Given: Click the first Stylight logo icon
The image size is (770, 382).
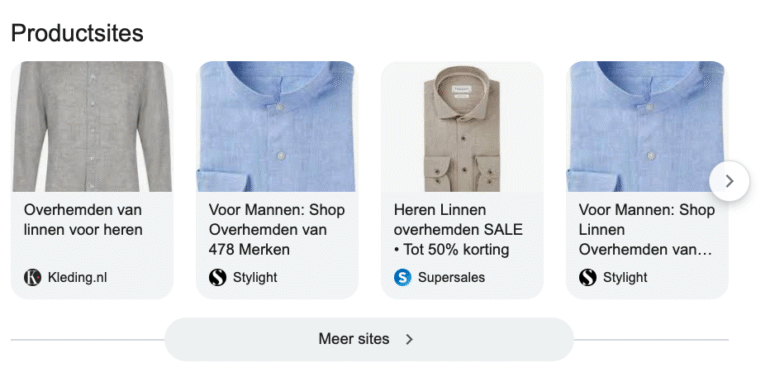Looking at the screenshot, I should 218,277.
